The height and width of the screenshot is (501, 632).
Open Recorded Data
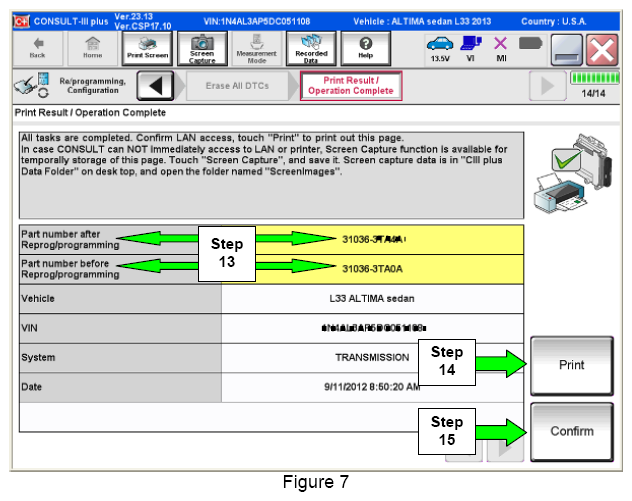[x=311, y=48]
